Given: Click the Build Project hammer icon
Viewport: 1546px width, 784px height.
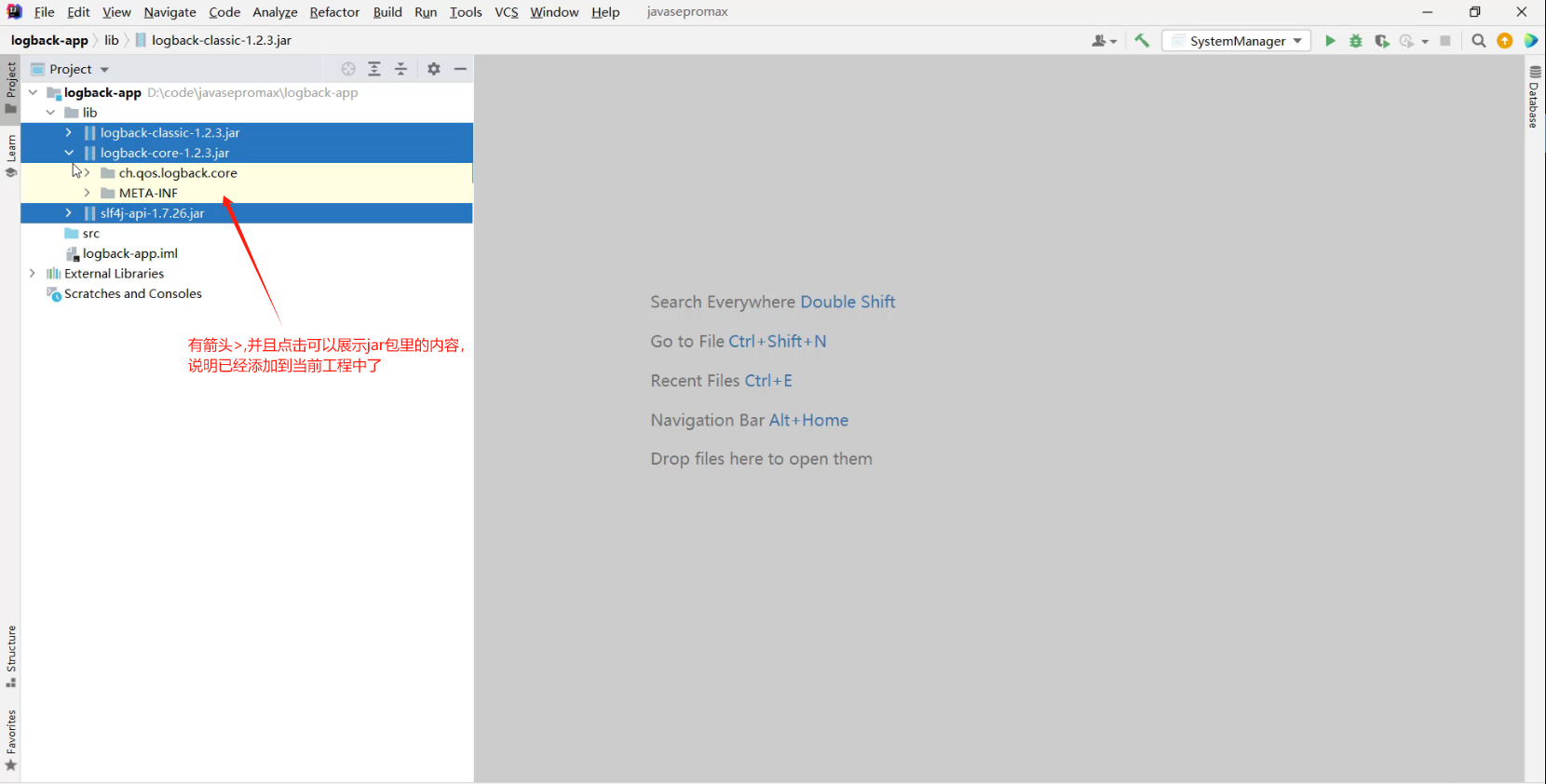Looking at the screenshot, I should coord(1142,40).
